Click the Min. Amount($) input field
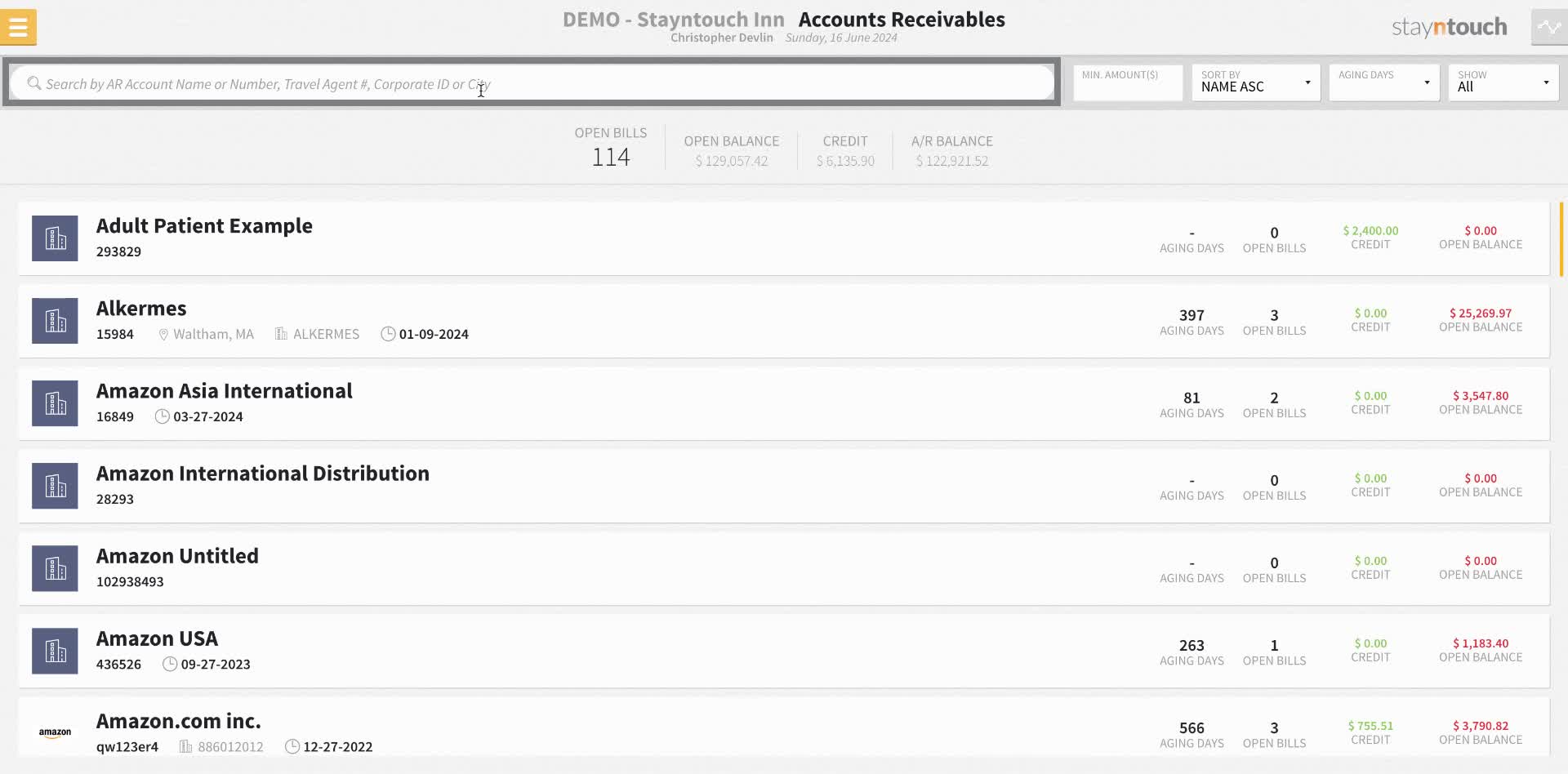Screen dimensions: 1568x774 1127,83
